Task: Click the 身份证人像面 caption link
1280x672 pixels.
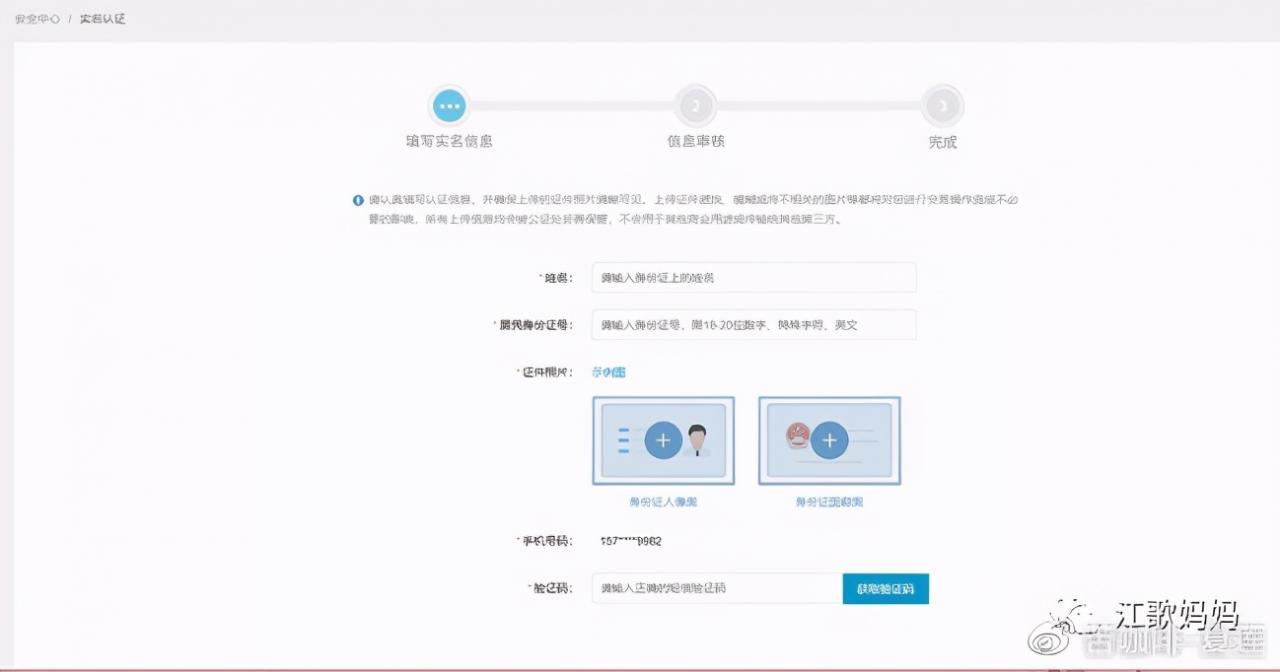Action: pyautogui.click(x=663, y=500)
